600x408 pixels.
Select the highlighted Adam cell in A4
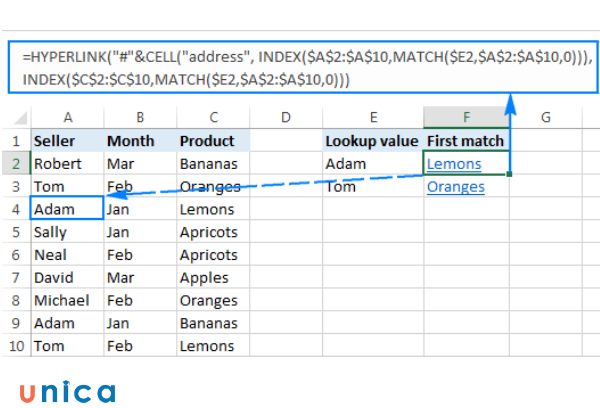[66, 210]
